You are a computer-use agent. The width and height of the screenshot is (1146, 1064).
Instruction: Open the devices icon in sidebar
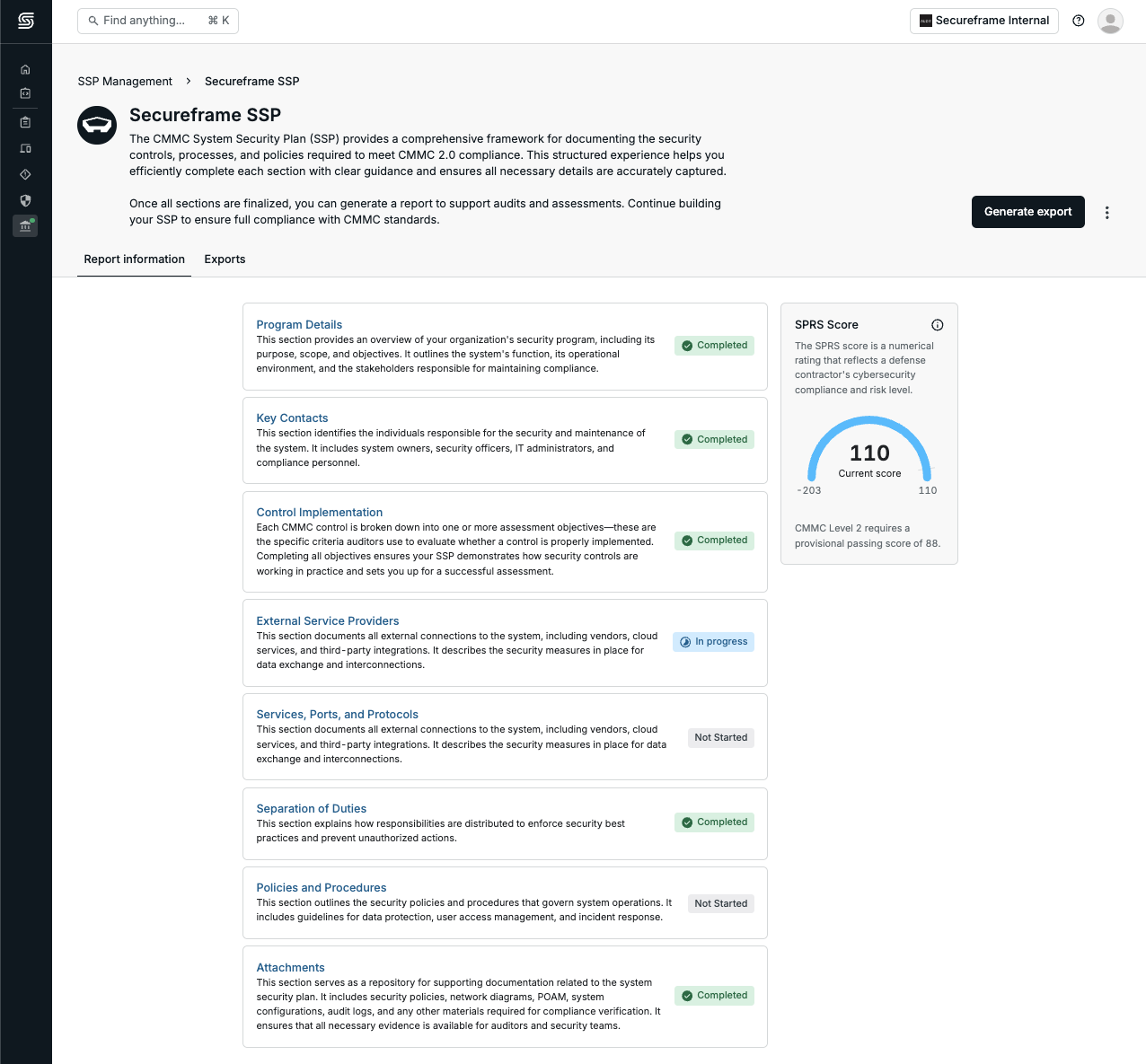click(x=25, y=148)
